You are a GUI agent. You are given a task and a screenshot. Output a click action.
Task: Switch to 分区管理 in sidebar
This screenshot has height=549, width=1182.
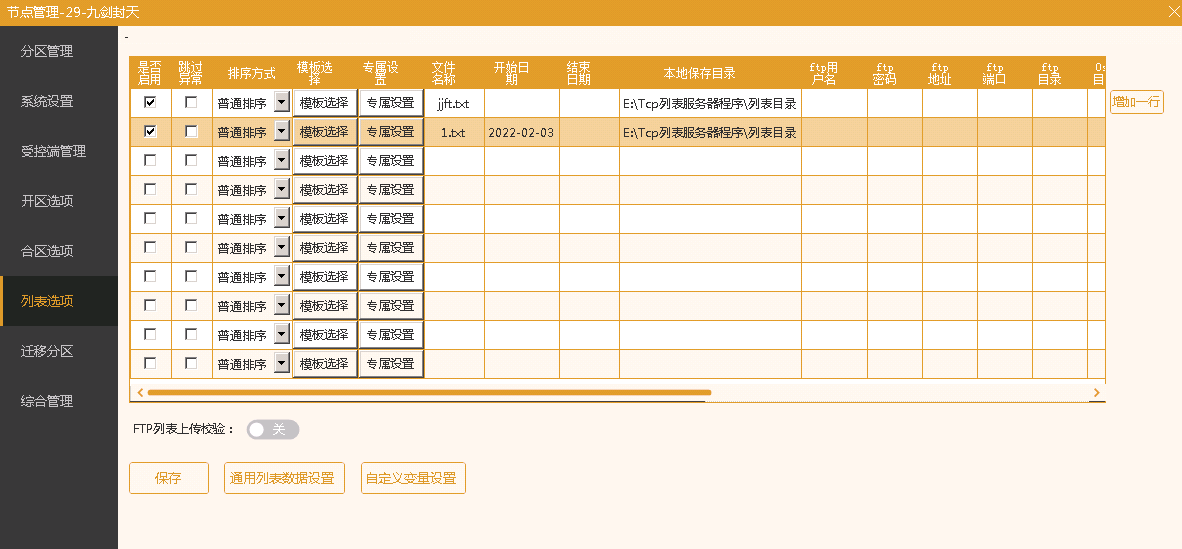pos(47,51)
